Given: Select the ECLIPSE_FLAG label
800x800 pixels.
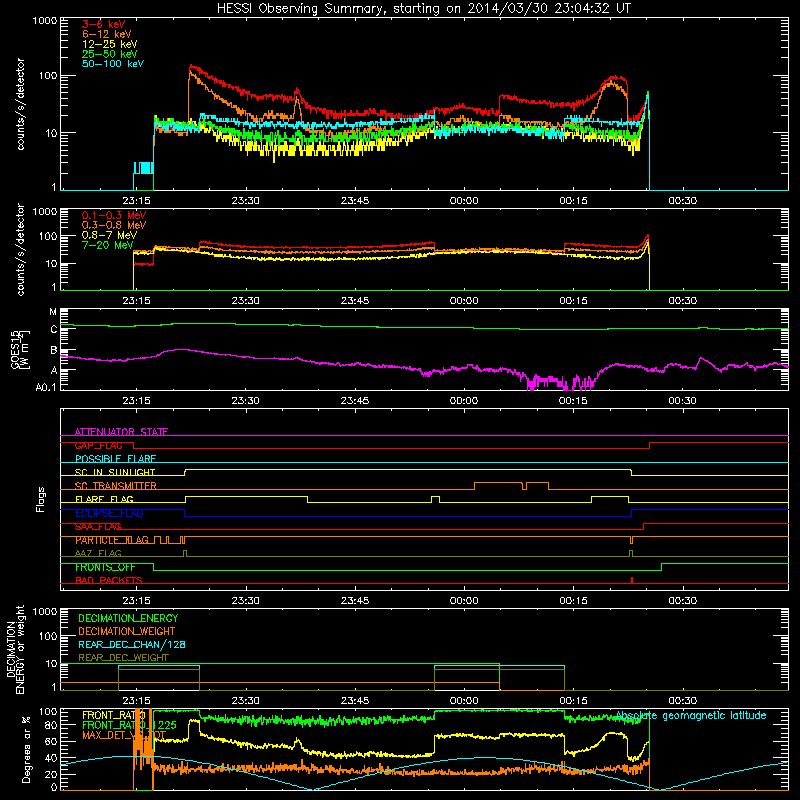Looking at the screenshot, I should pos(109,513).
